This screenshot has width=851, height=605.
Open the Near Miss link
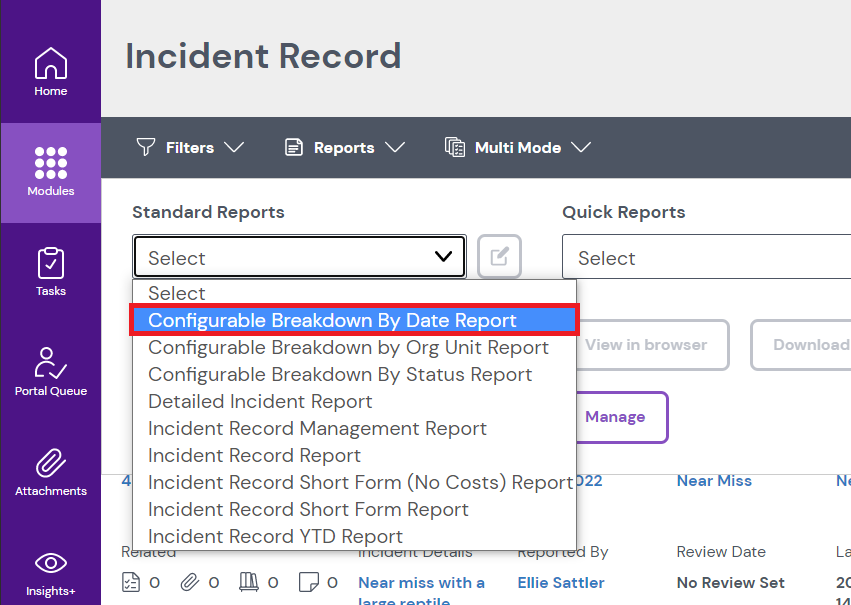714,481
